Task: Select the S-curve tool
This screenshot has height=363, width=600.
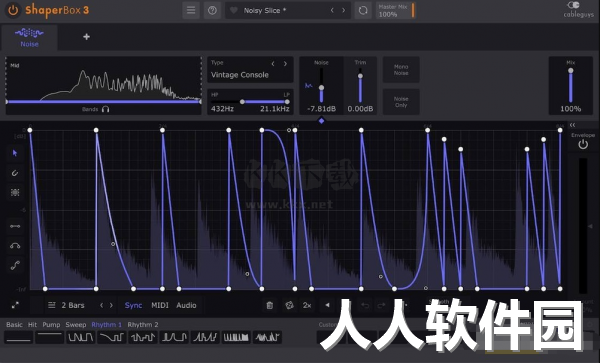Action: pos(15,265)
